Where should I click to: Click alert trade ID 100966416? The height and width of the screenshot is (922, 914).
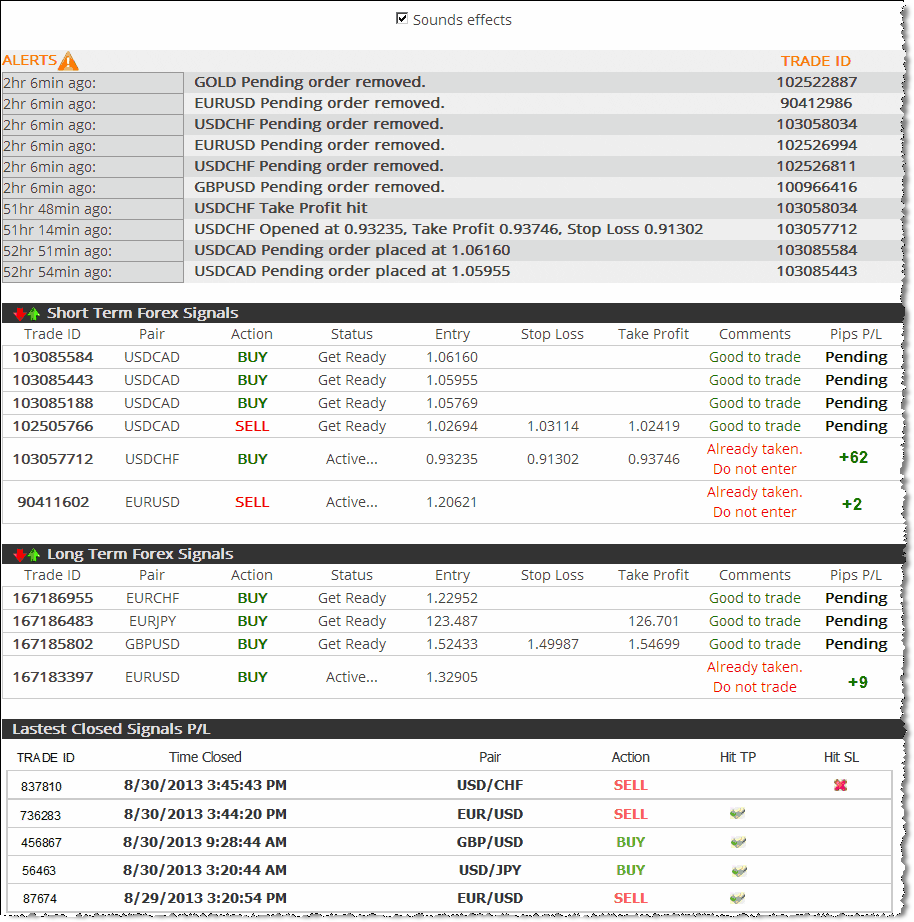[816, 187]
